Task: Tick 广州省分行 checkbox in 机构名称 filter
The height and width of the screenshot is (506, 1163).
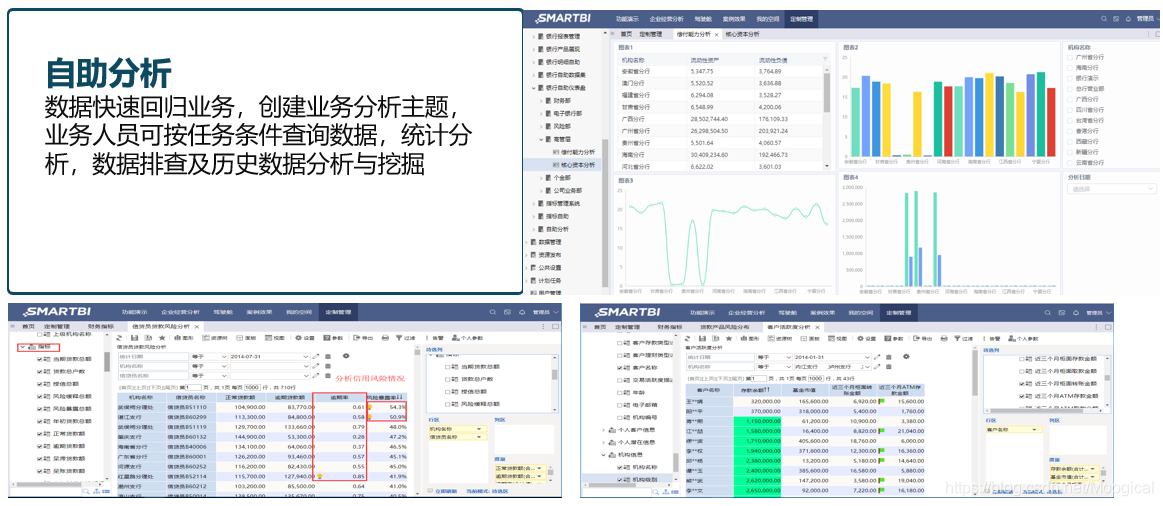Action: coord(1070,56)
